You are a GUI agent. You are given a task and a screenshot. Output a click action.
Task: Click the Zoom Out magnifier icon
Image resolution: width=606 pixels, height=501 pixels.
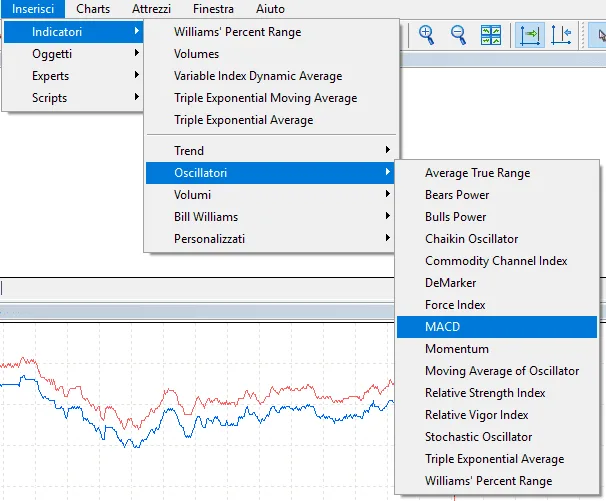[x=458, y=35]
